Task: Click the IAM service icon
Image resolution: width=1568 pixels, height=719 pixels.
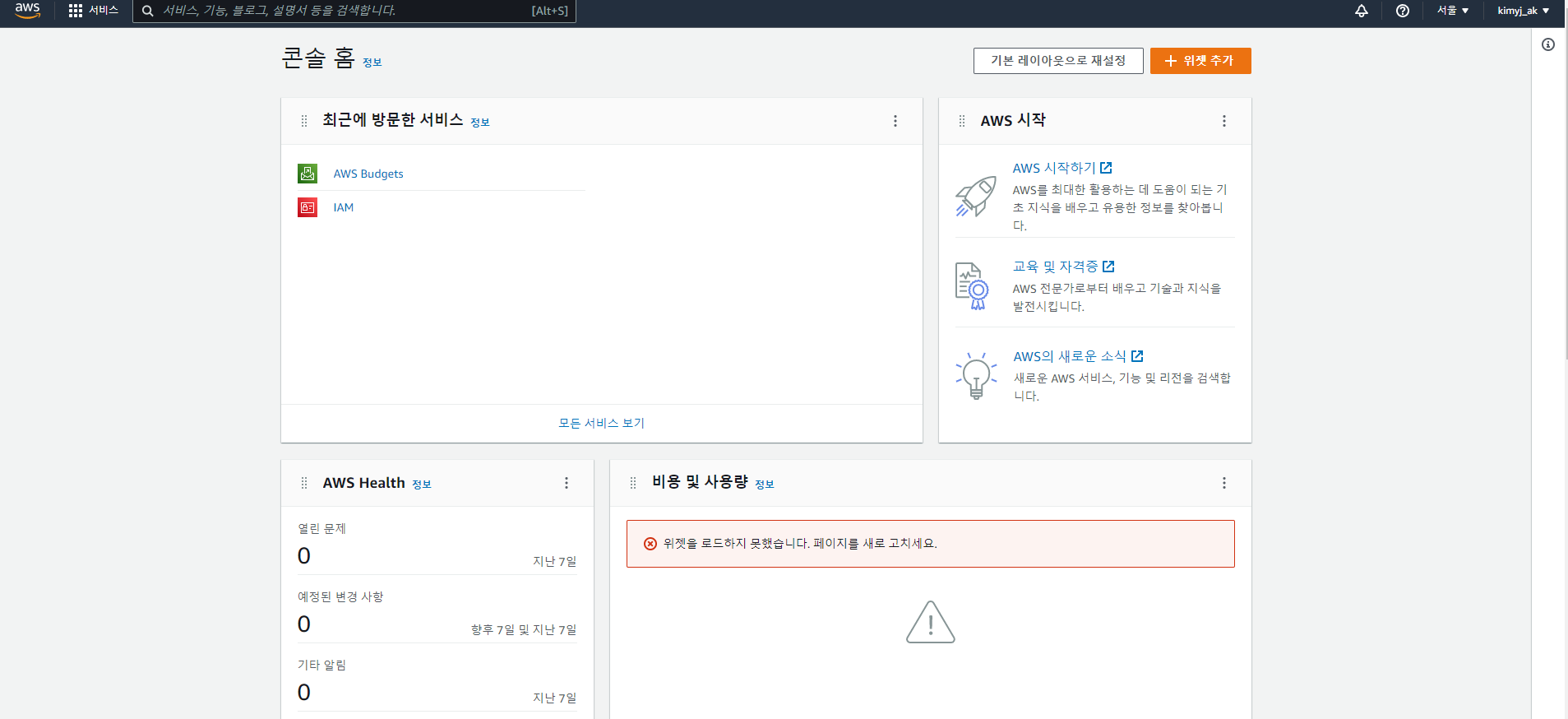Action: pyautogui.click(x=308, y=207)
